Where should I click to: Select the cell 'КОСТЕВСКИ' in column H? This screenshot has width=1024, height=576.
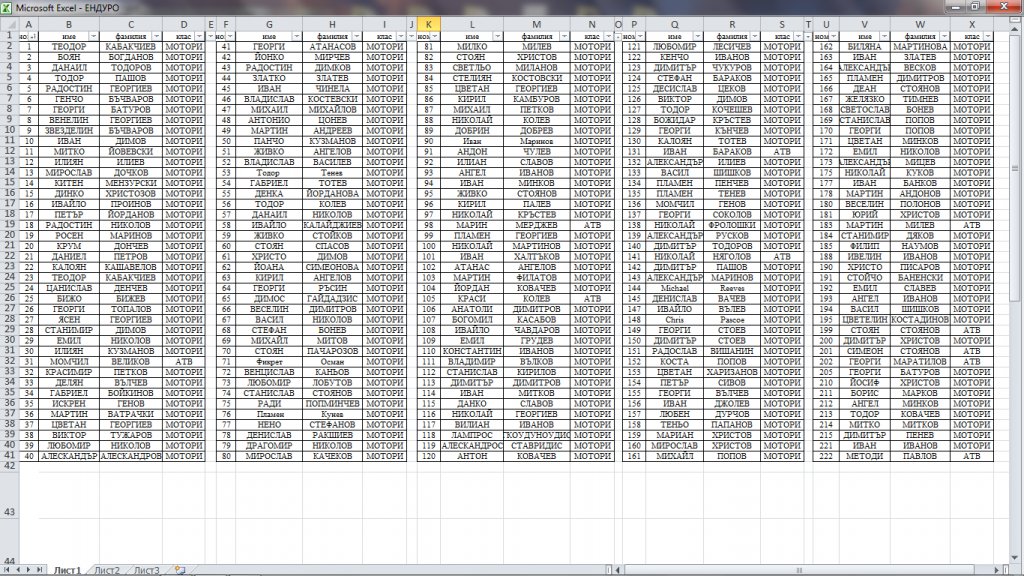[332, 99]
